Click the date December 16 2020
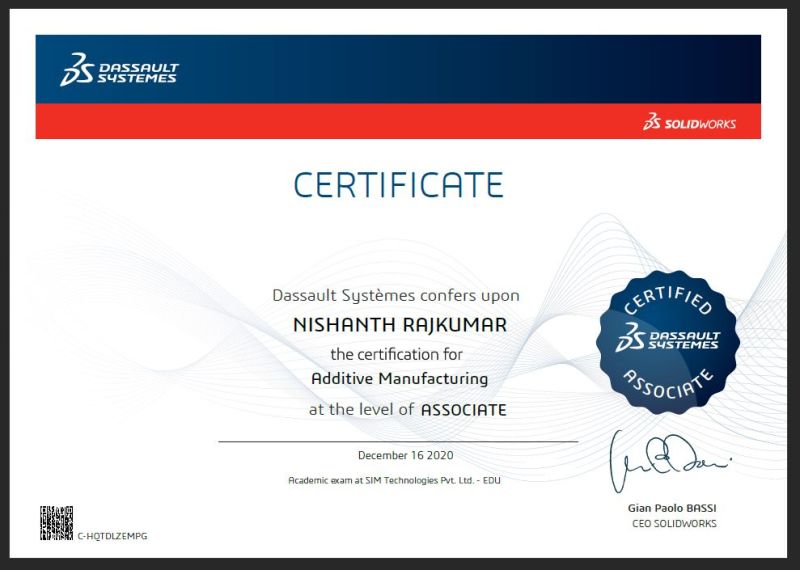The width and height of the screenshot is (800, 570). 406,455
